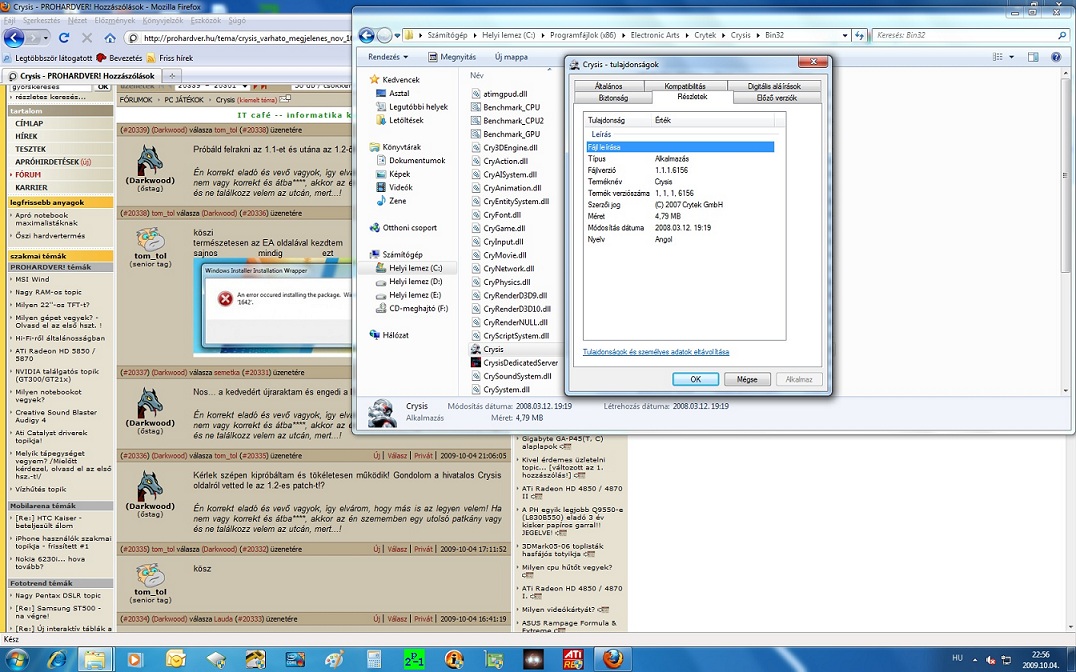Stop loading with Firefox's X icon

point(86,38)
